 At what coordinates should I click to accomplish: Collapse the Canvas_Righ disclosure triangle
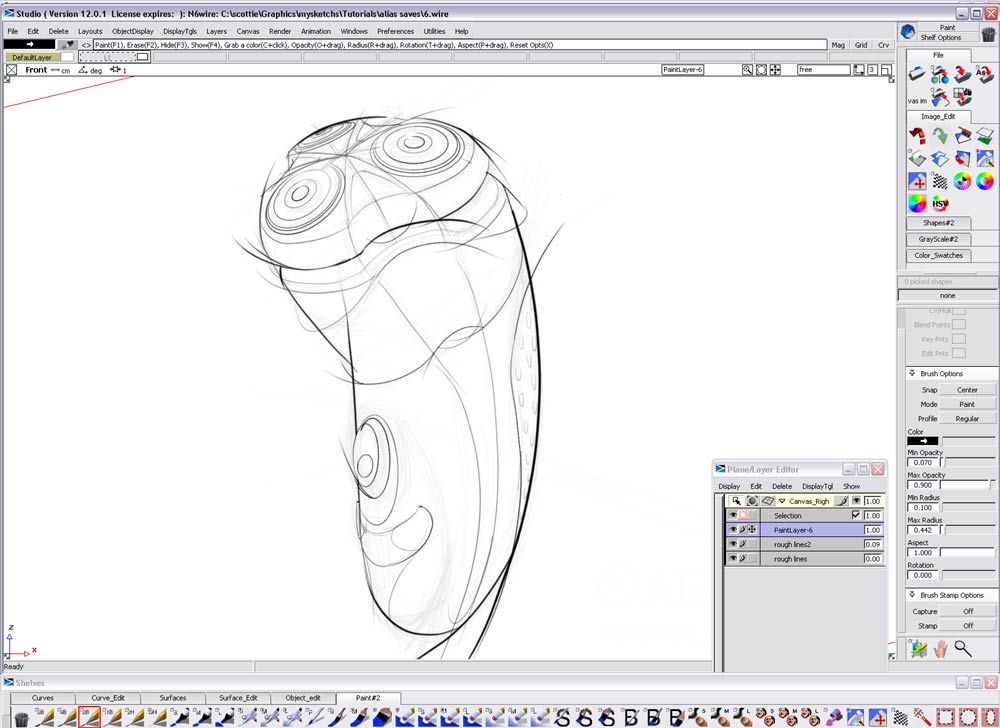(782, 500)
